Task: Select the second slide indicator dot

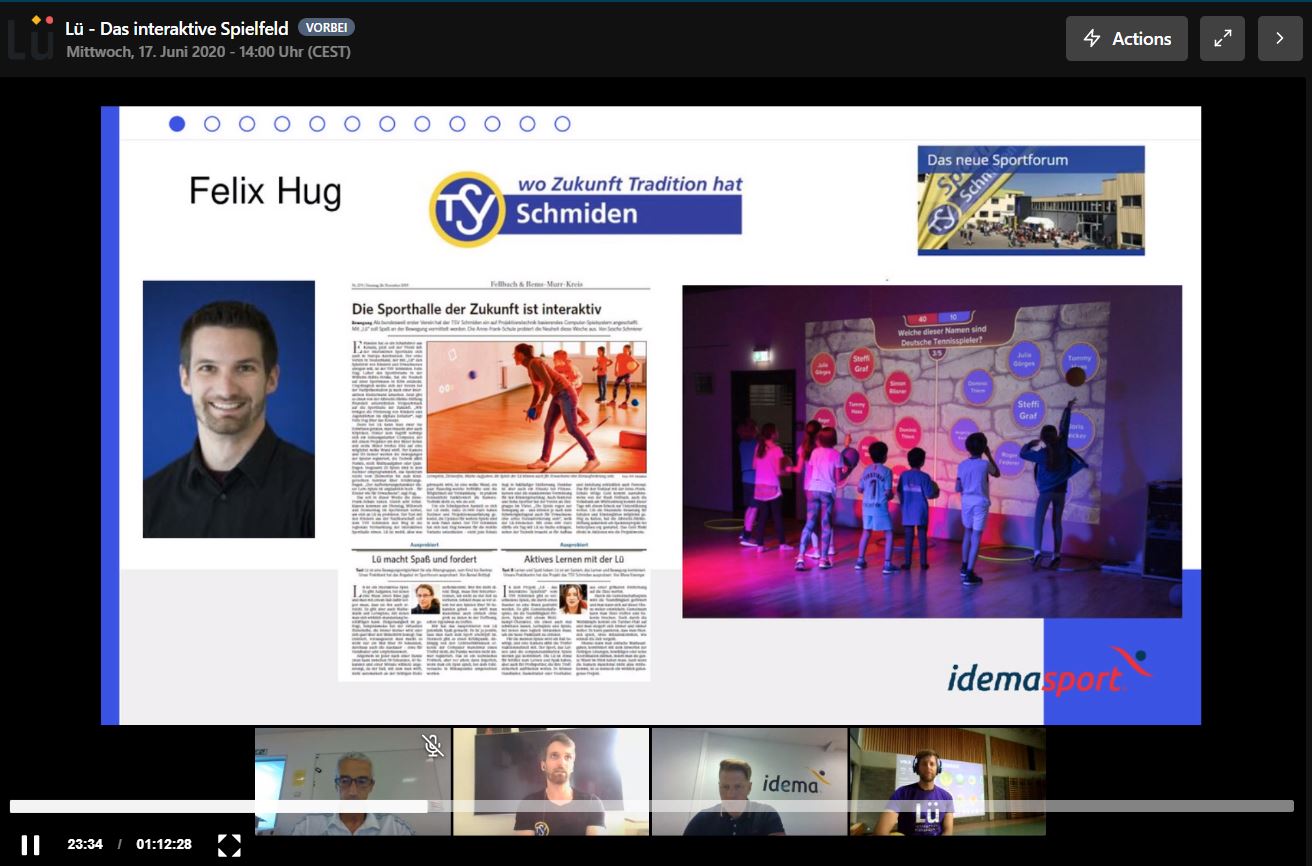Action: (x=212, y=124)
